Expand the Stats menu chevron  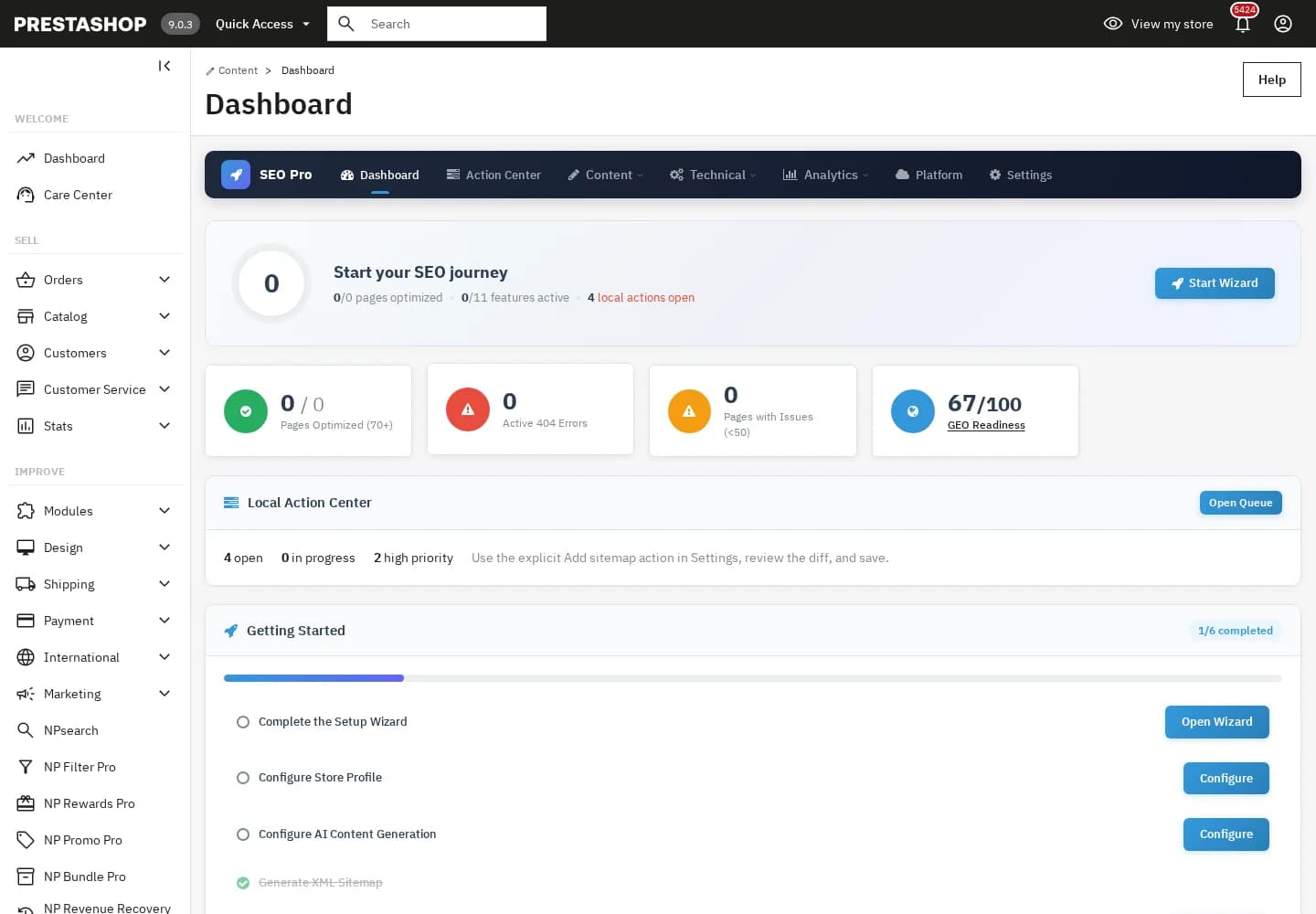pyautogui.click(x=164, y=426)
